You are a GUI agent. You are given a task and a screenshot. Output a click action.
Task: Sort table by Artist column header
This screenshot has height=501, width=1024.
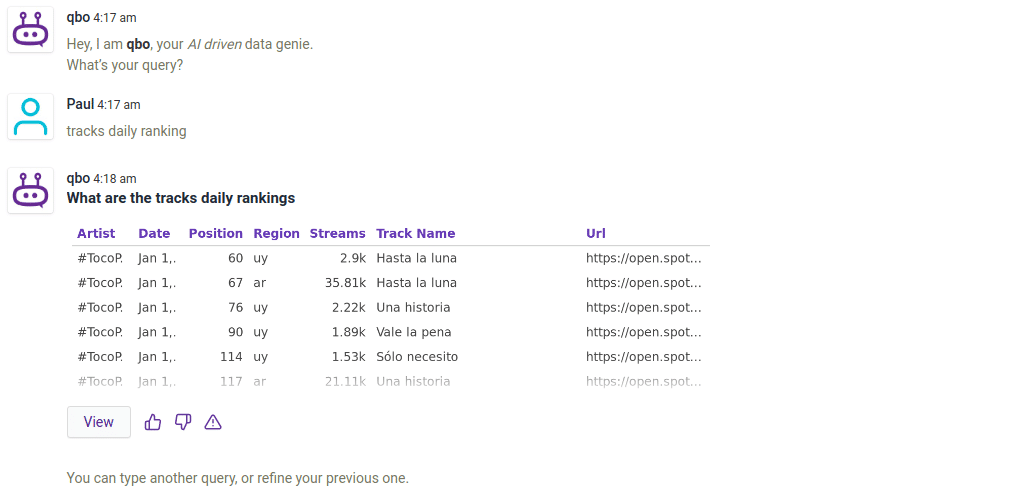[x=96, y=233]
